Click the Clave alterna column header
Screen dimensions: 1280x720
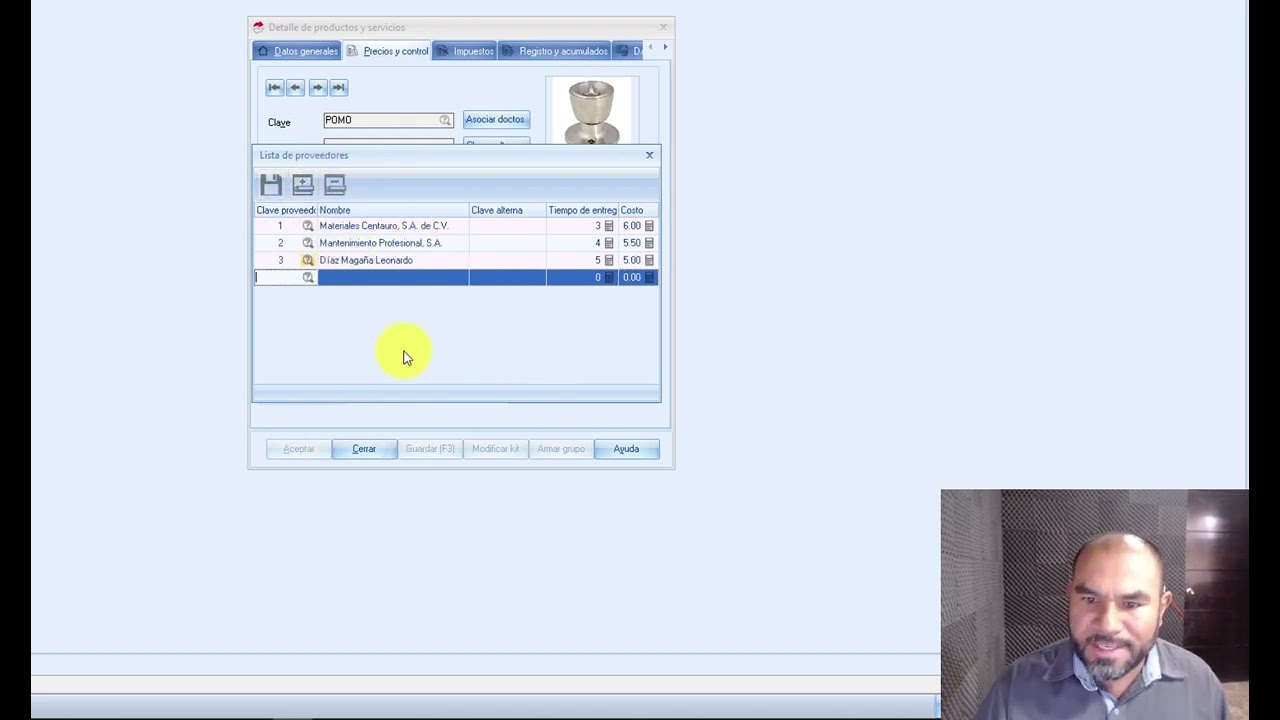tap(507, 210)
